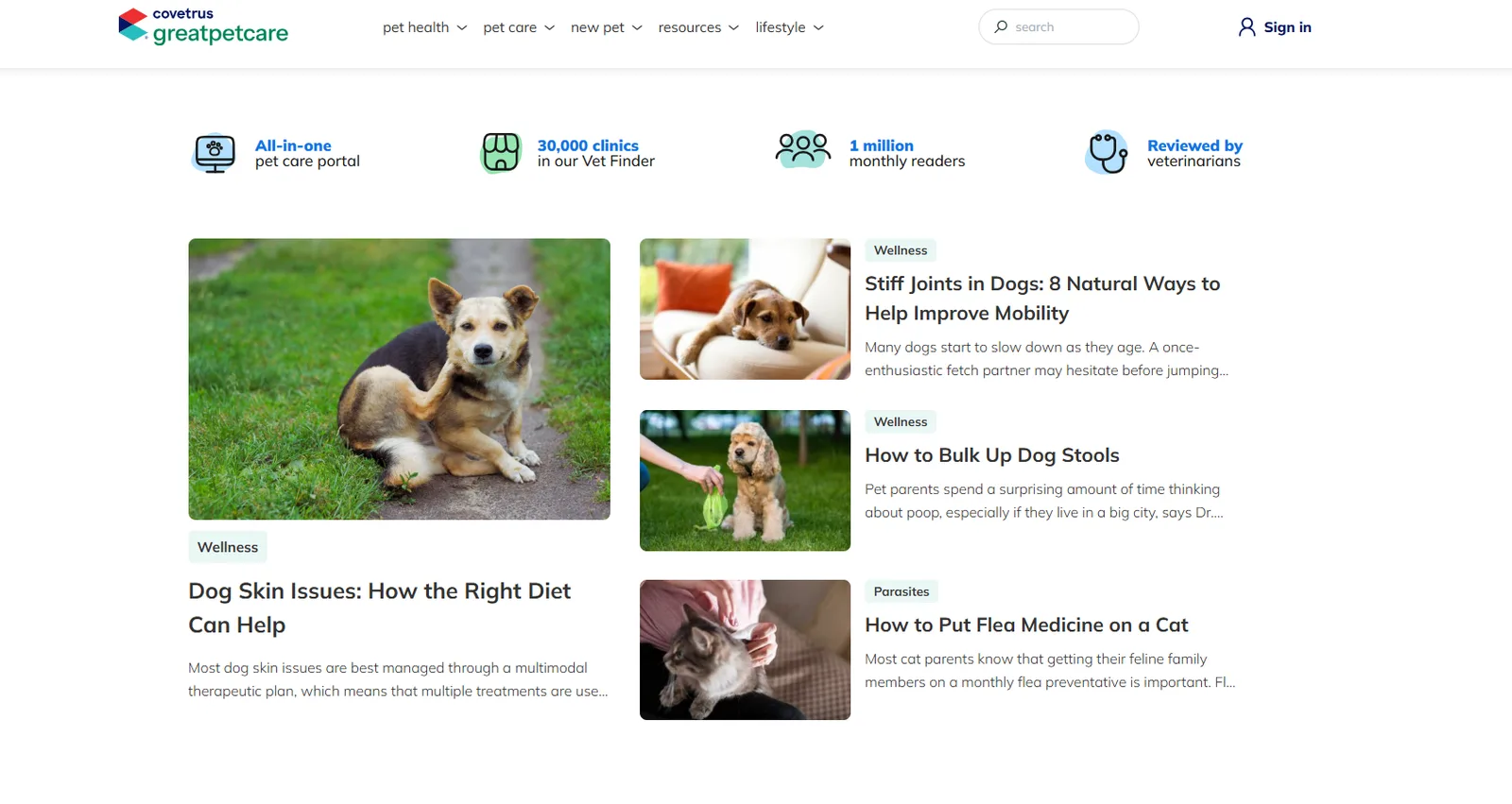Select the Parasites category tag

(902, 591)
